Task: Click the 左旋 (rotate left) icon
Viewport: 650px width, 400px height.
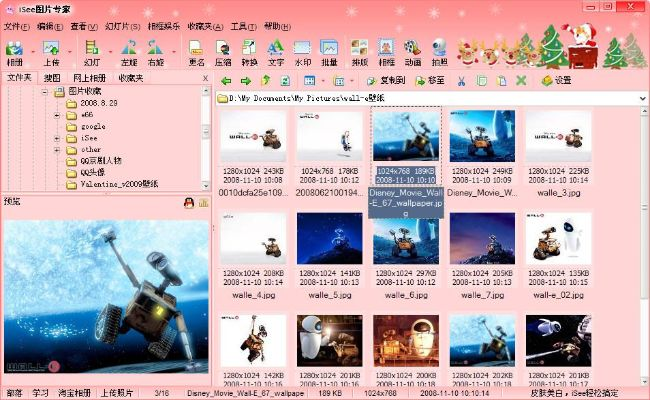Action: [129, 52]
